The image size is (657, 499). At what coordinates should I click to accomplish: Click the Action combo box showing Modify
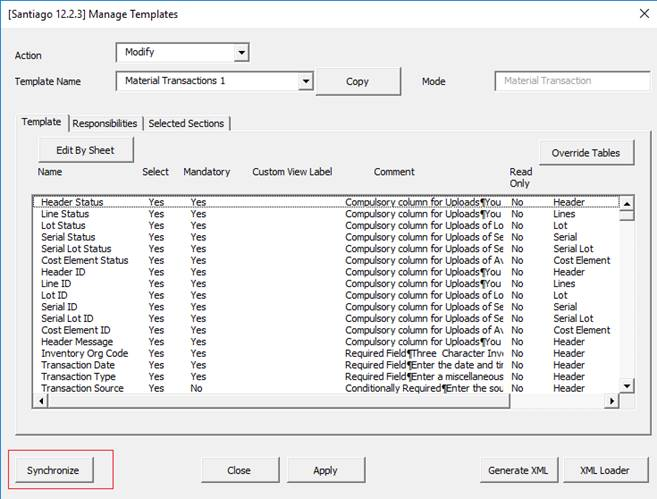pyautogui.click(x=183, y=53)
